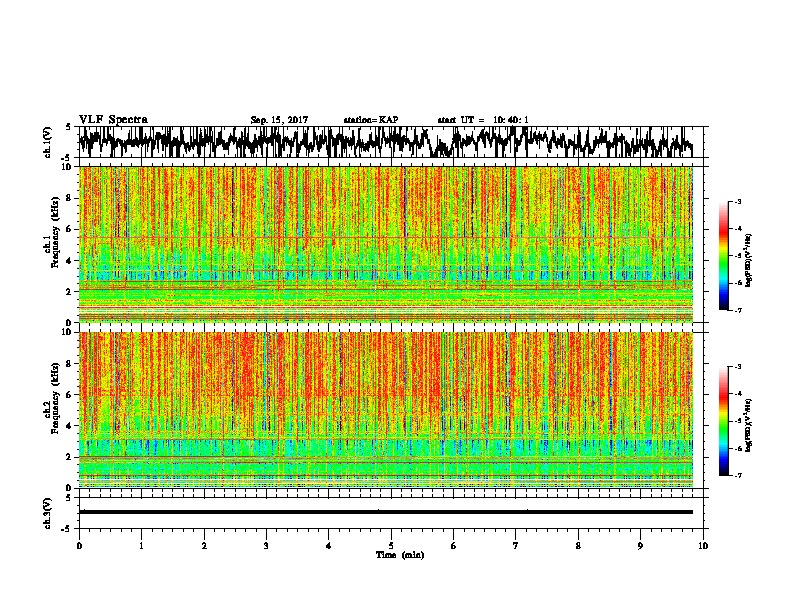Click the "-6" tick on upper color bar
Screen dimensions: 792x612
[738, 283]
